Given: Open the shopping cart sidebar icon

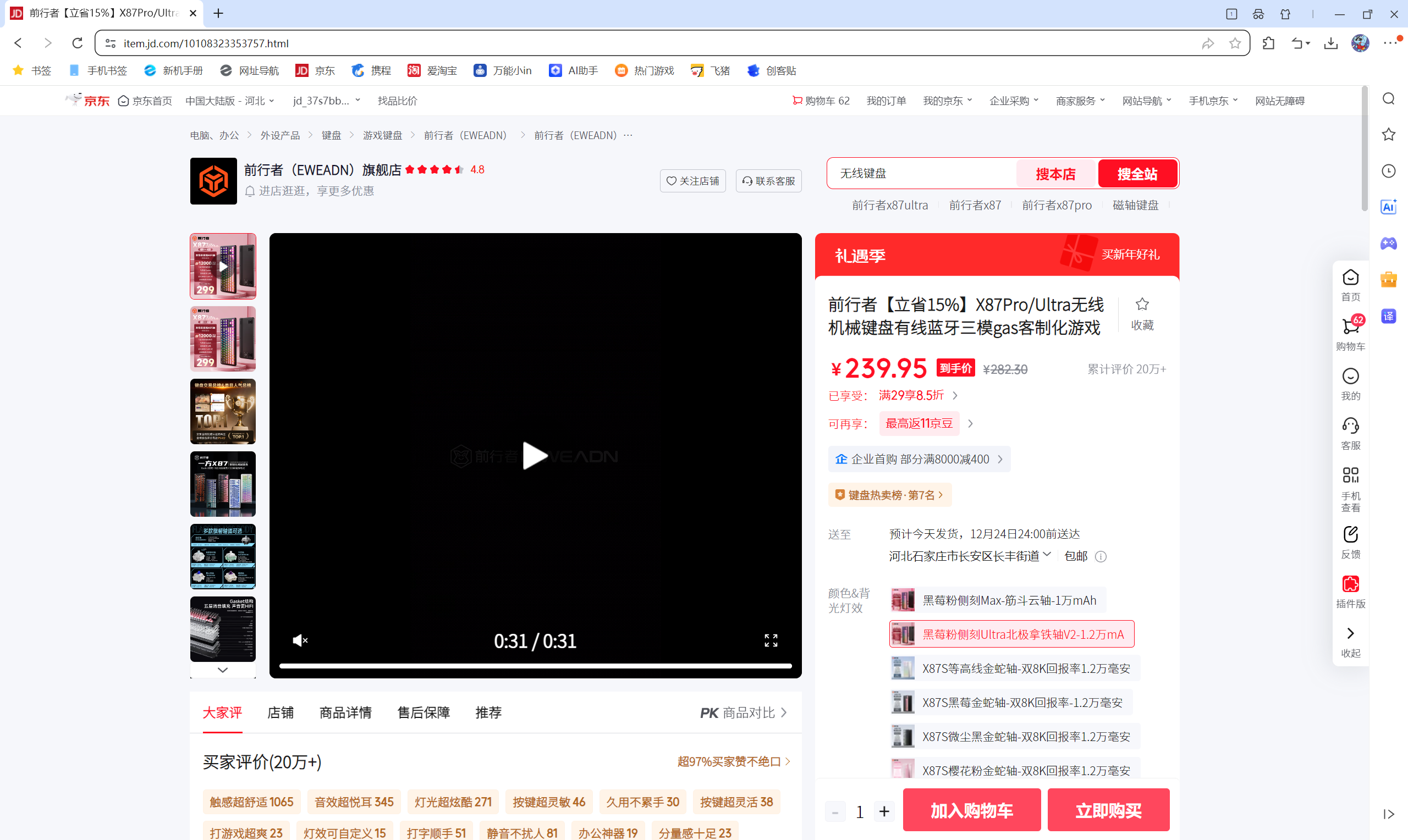Looking at the screenshot, I should [1350, 327].
